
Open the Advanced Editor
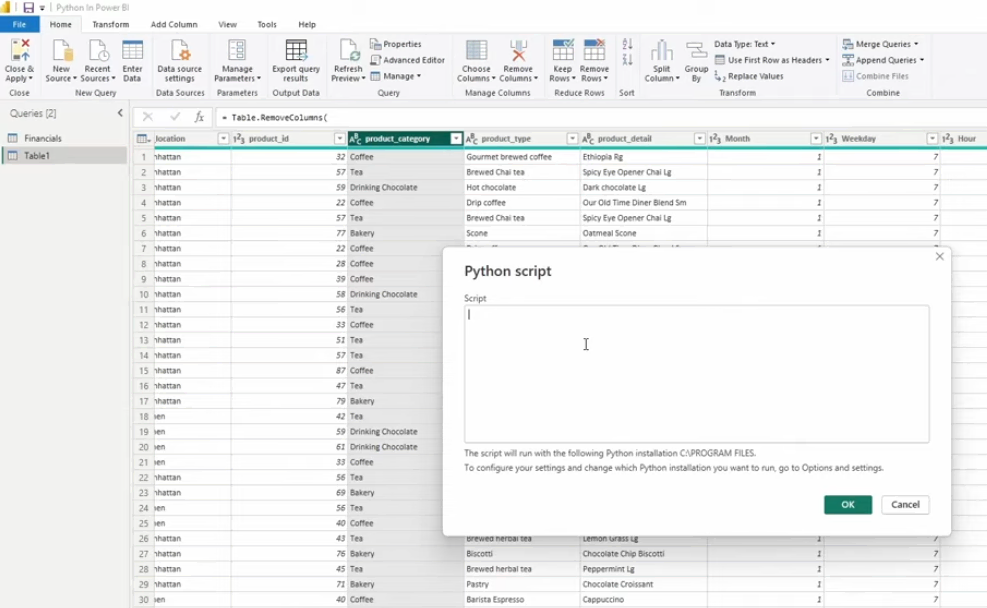pyautogui.click(x=407, y=60)
